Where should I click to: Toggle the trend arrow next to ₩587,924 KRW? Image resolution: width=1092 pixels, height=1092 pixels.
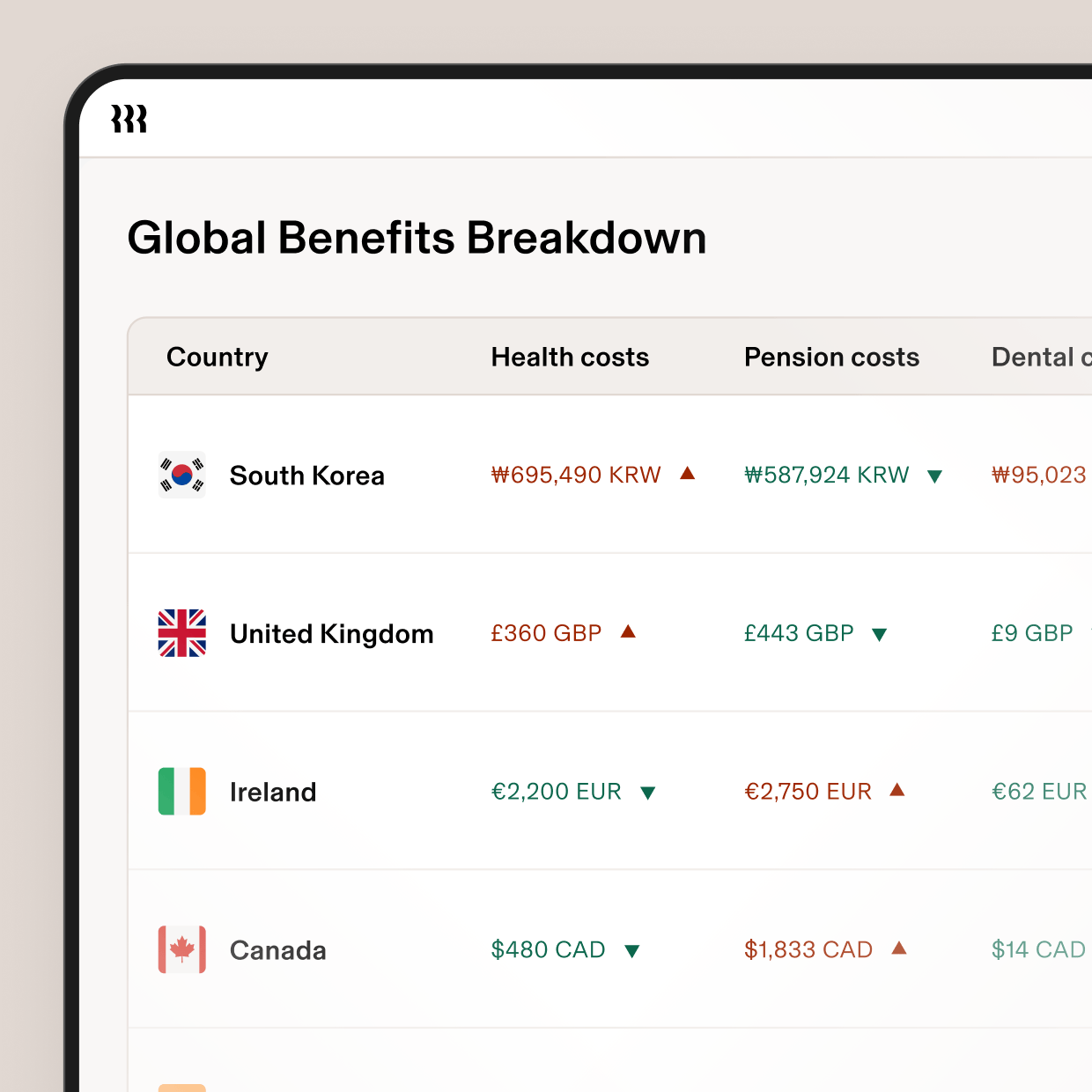pyautogui.click(x=934, y=476)
